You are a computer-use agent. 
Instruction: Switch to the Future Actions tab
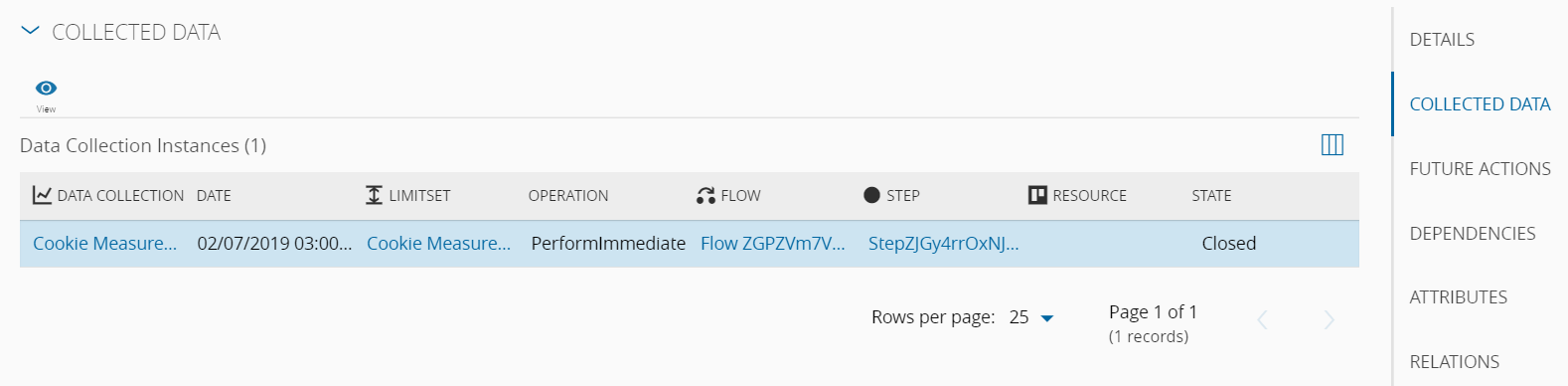click(1480, 169)
